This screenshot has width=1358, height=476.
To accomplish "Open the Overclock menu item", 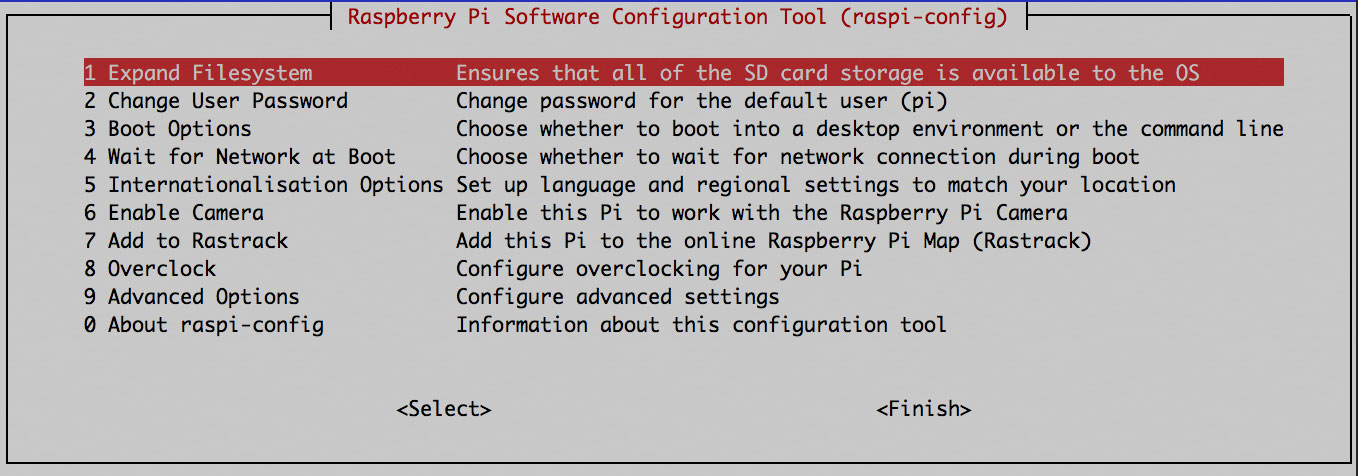I will tap(150, 269).
